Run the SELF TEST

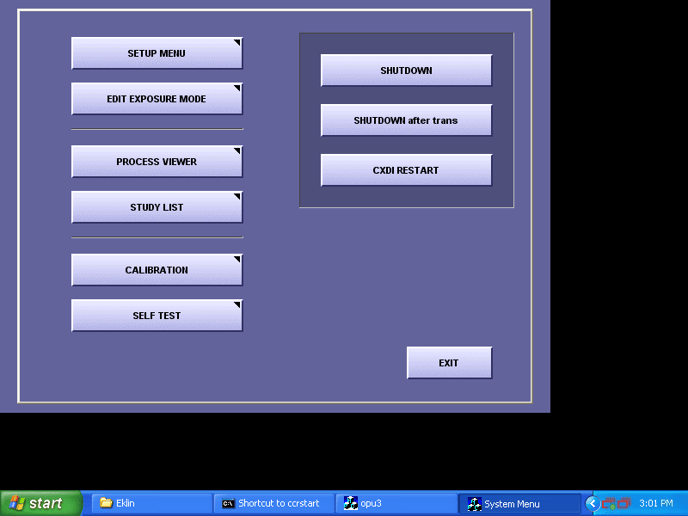pos(157,316)
